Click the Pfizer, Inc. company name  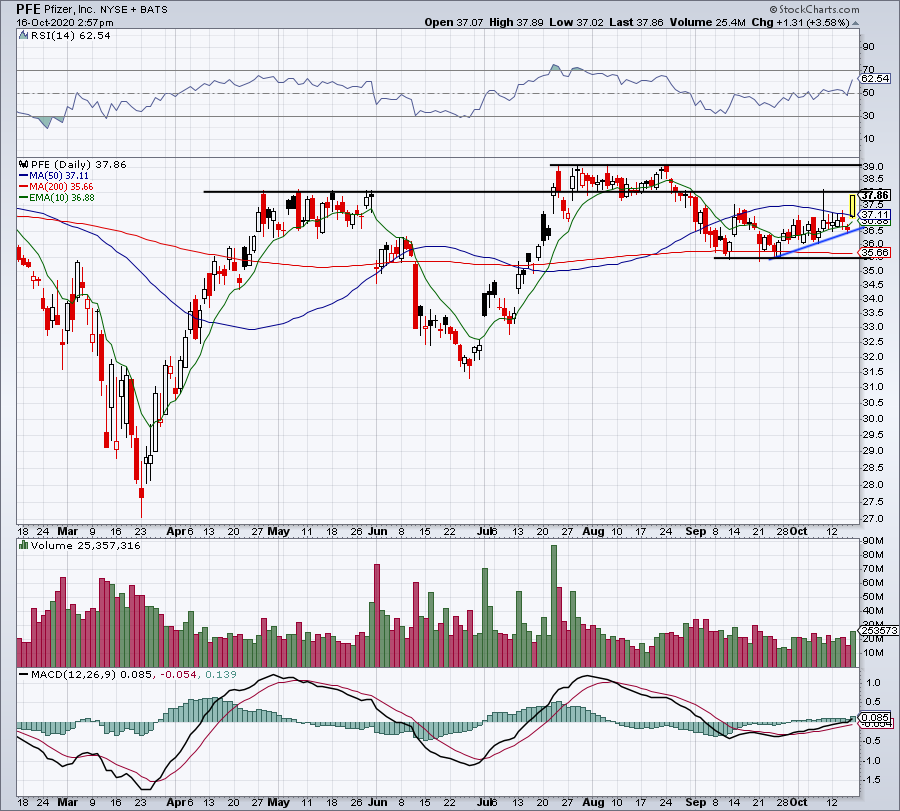[x=70, y=9]
